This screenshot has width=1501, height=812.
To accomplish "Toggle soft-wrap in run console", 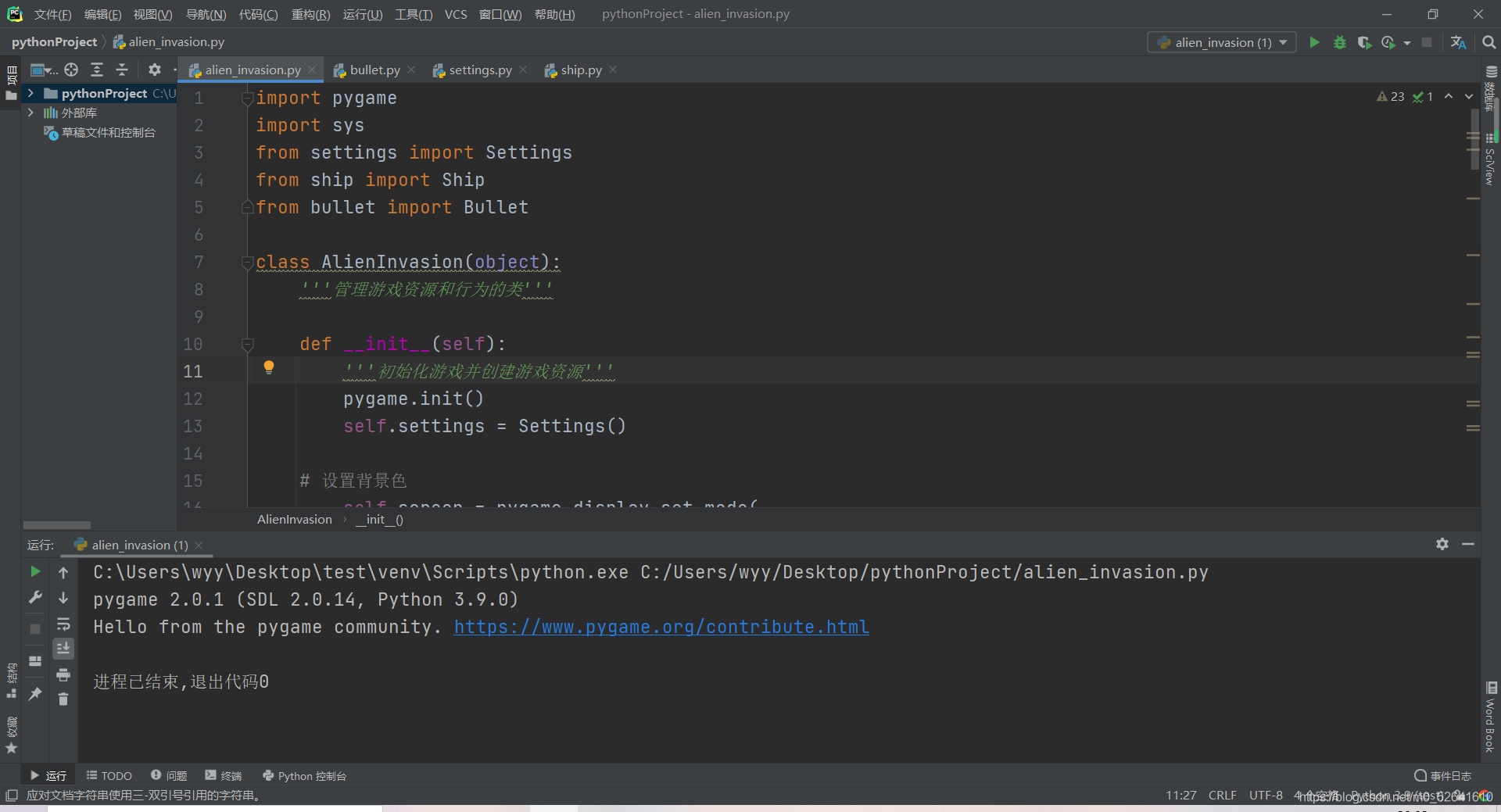I will pyautogui.click(x=63, y=624).
